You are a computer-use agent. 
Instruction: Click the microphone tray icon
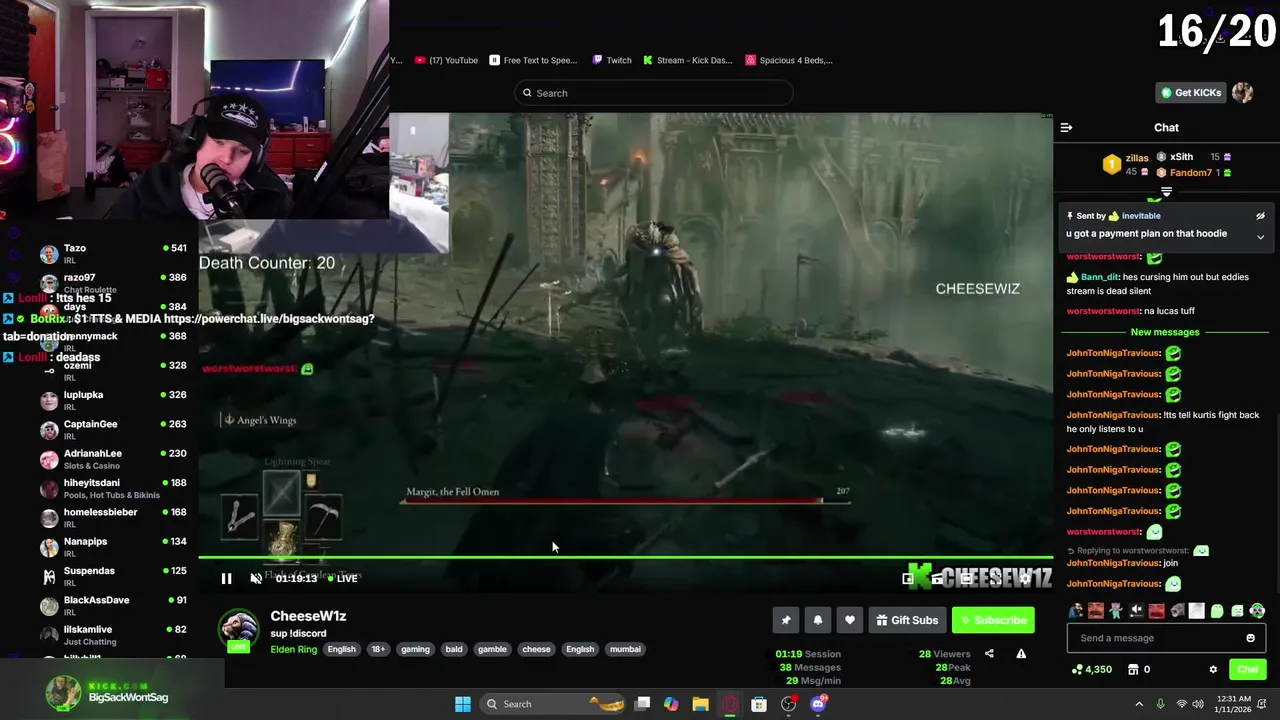coord(1160,704)
